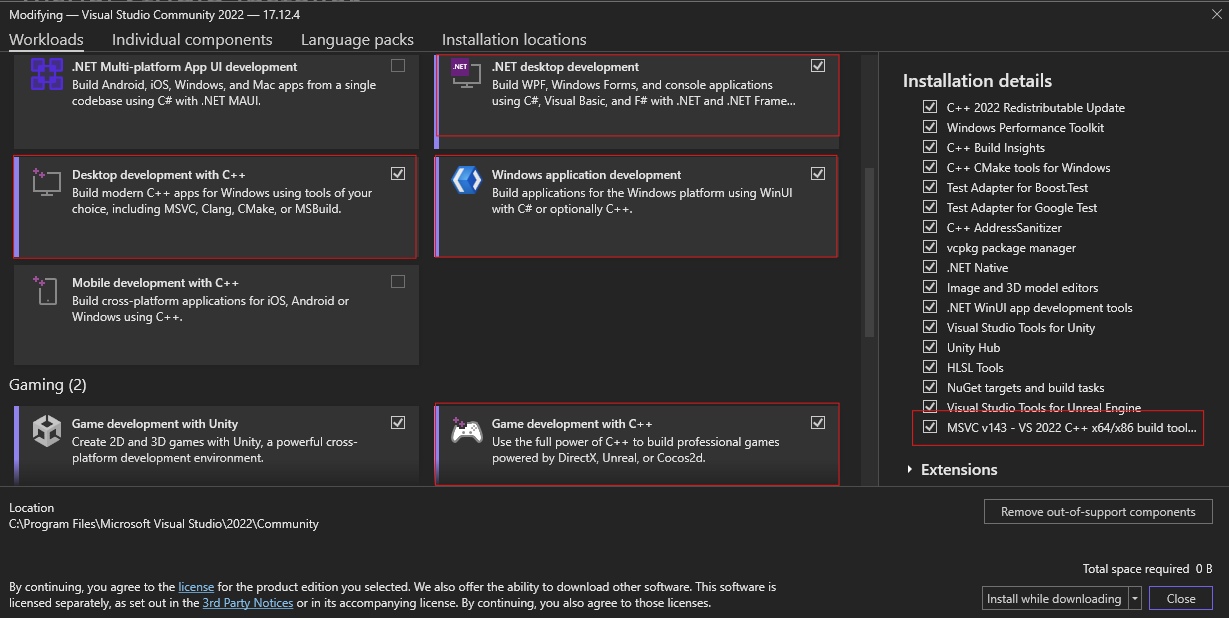Click the Total space required value
This screenshot has width=1229, height=618.
coord(1203,569)
